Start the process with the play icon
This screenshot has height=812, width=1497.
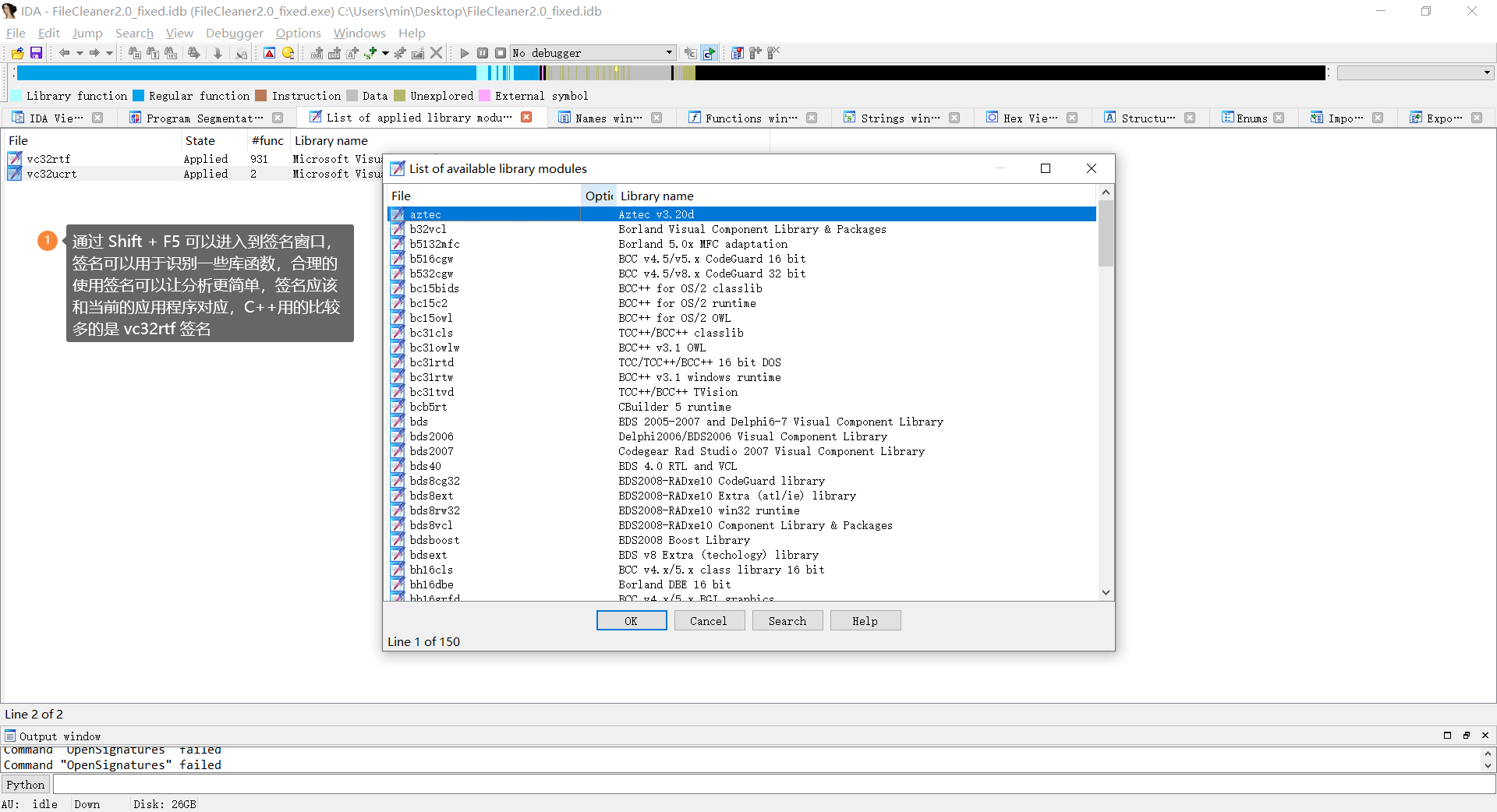465,53
